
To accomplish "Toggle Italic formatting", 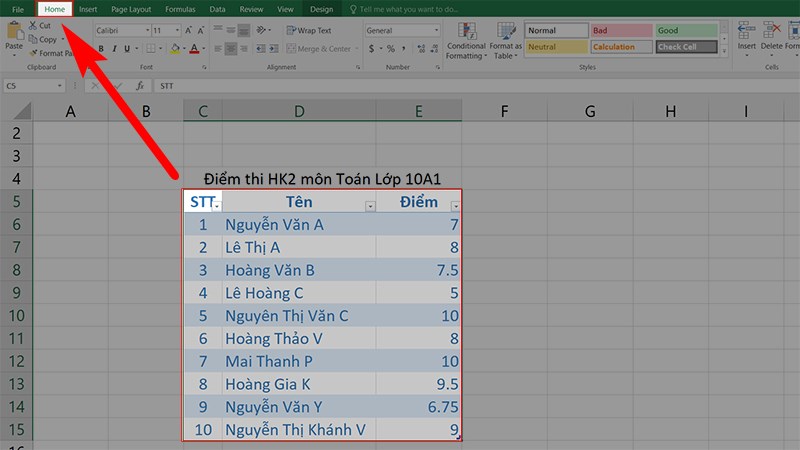I will tap(115, 48).
